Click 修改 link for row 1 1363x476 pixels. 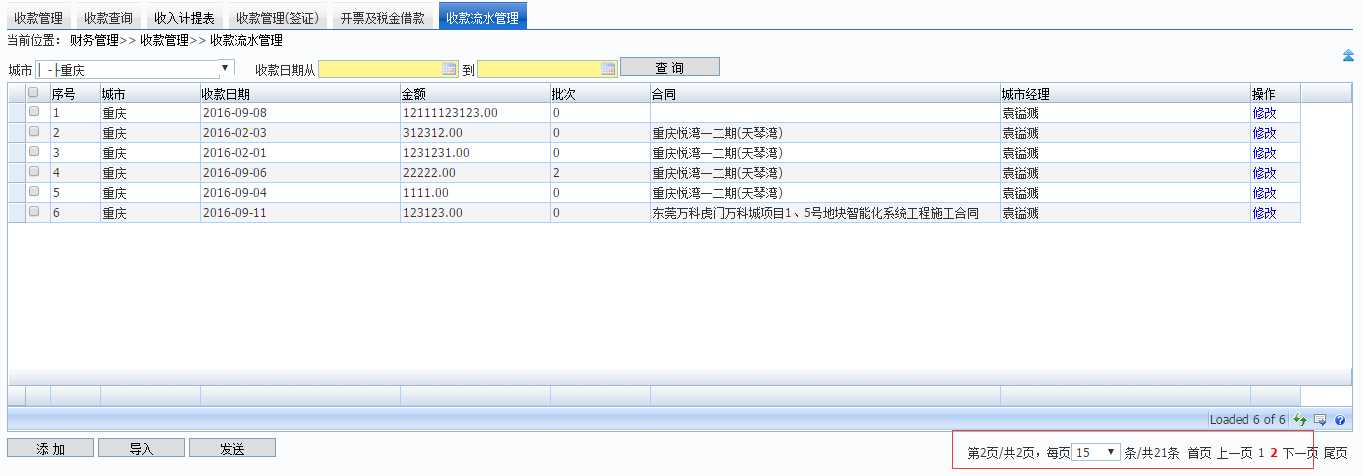pyautogui.click(x=1264, y=113)
